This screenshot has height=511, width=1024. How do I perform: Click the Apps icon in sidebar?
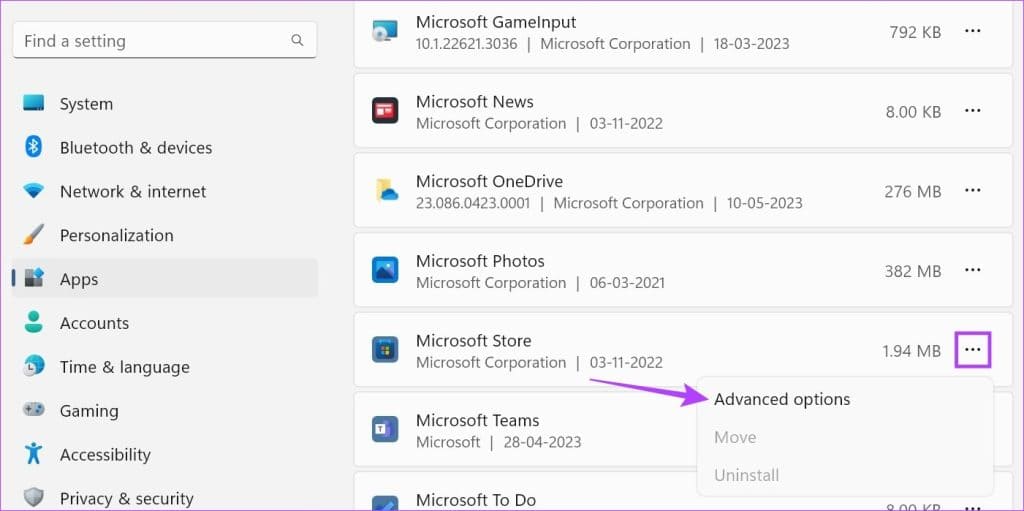point(33,278)
